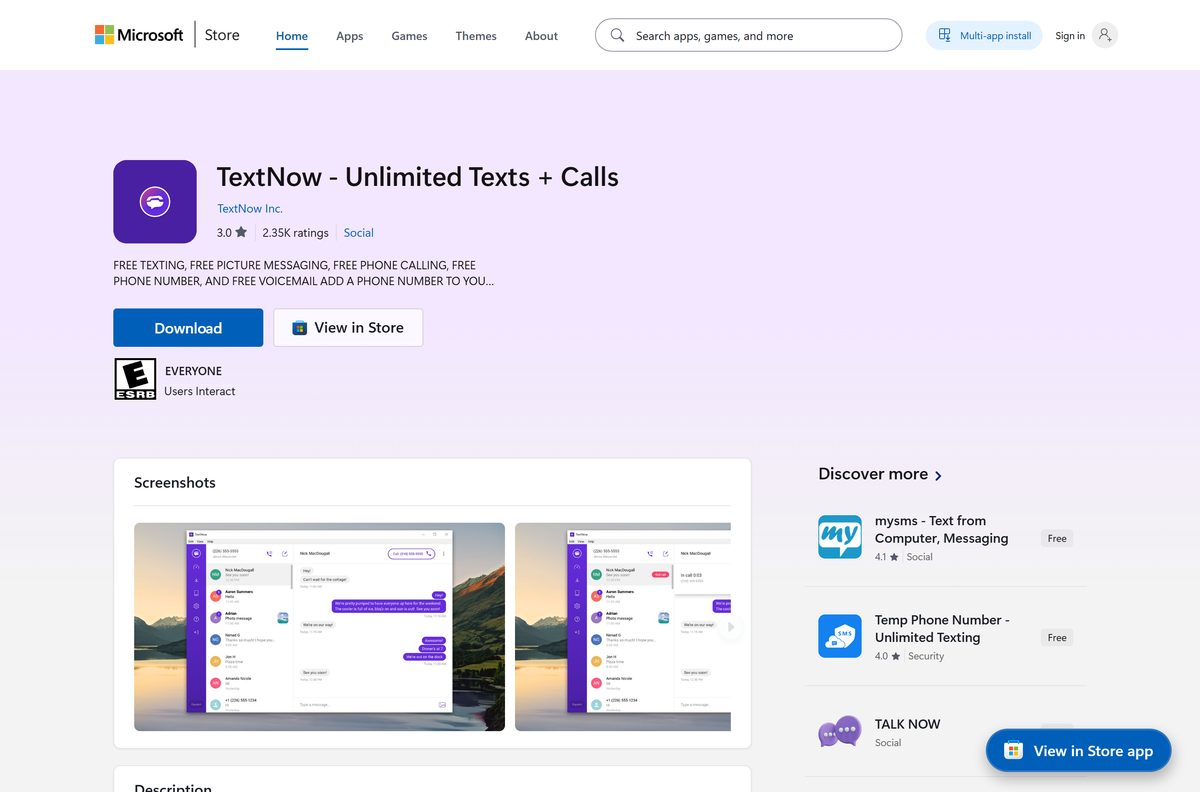The image size is (1200, 792).
Task: Click the next screenshot arrow
Action: (731, 627)
